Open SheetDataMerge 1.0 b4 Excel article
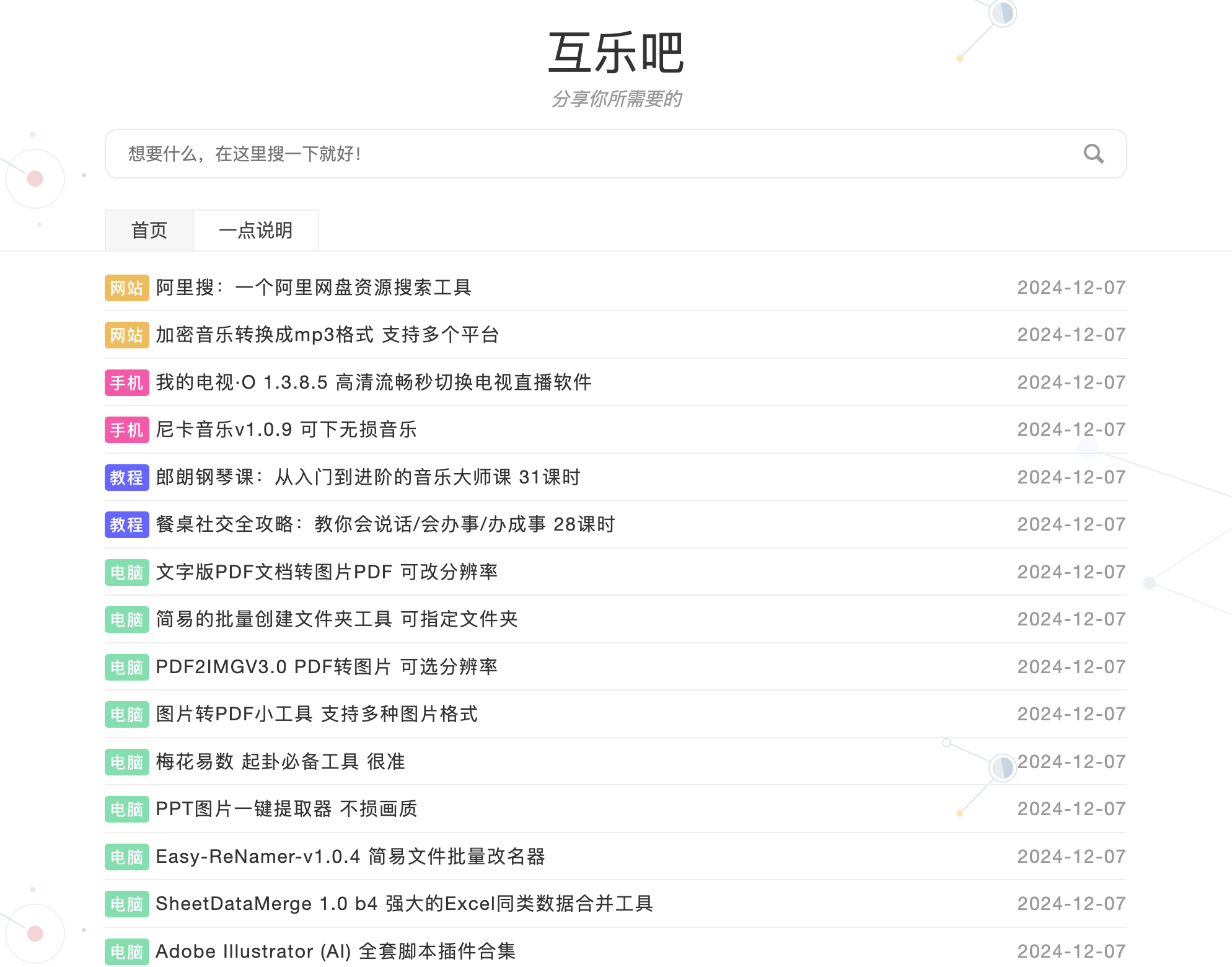The image size is (1232, 967). point(404,904)
